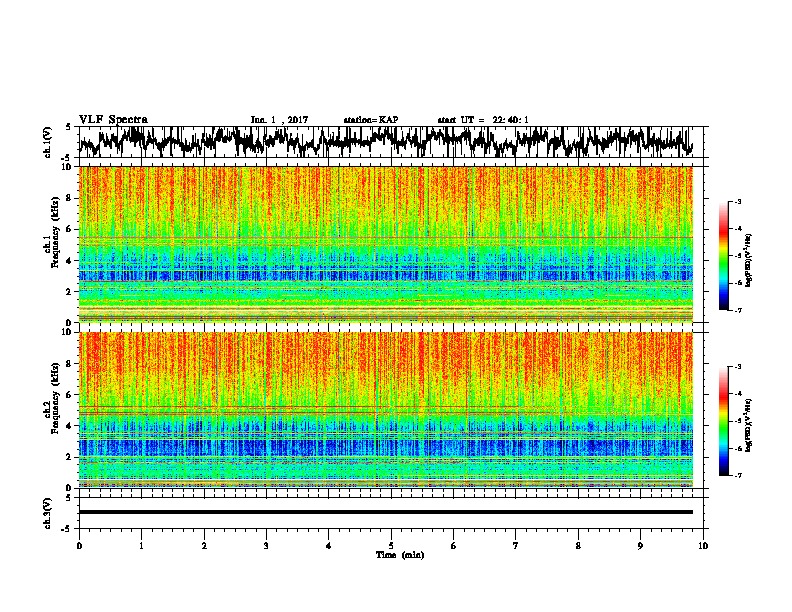The height and width of the screenshot is (612, 792).
Task: Click the ch.1 spectrogram color bar
Action: coord(723,256)
